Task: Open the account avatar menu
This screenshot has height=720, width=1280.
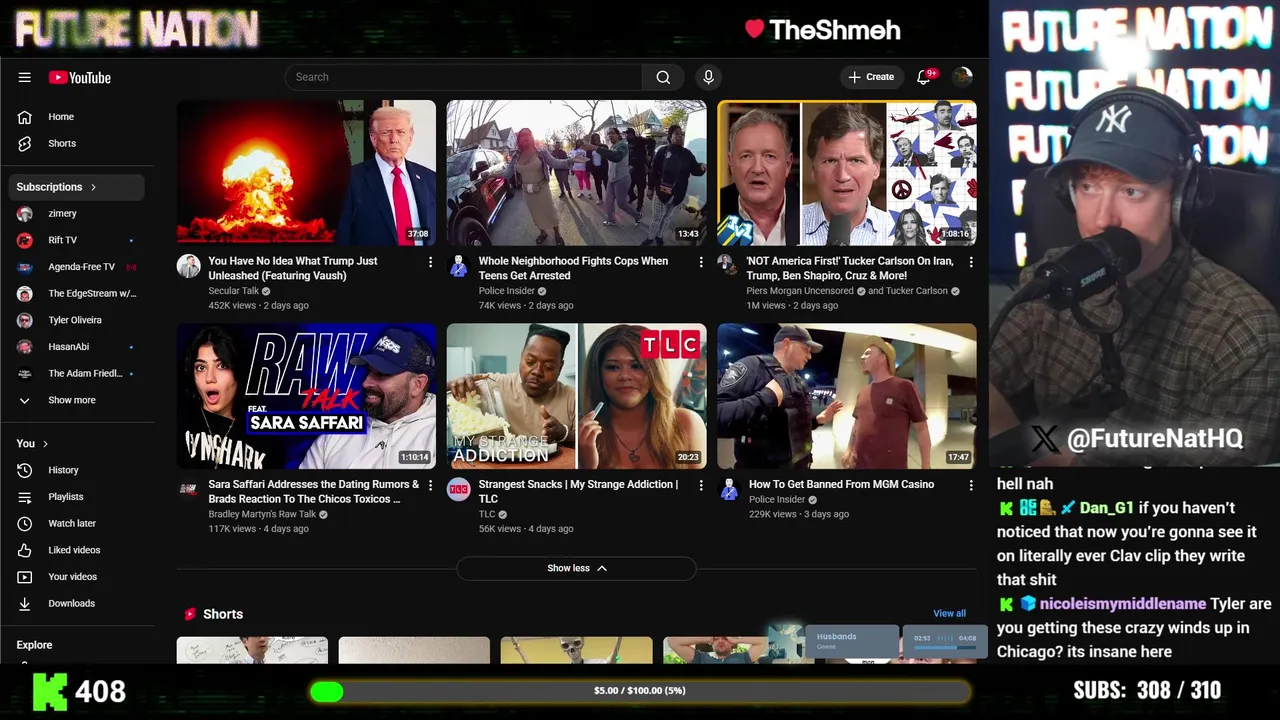Action: pos(962,77)
